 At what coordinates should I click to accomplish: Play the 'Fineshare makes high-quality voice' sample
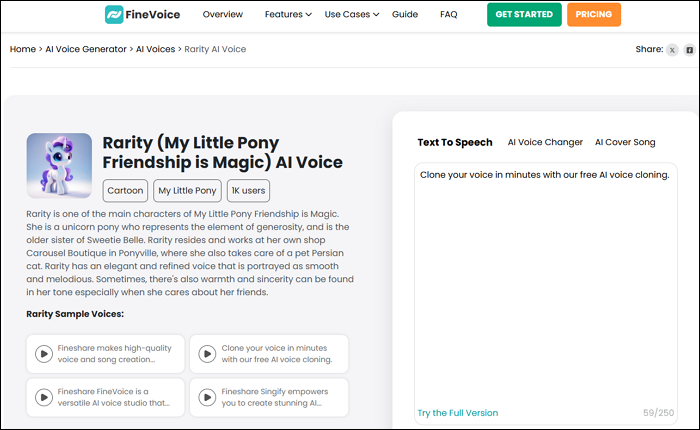click(44, 353)
